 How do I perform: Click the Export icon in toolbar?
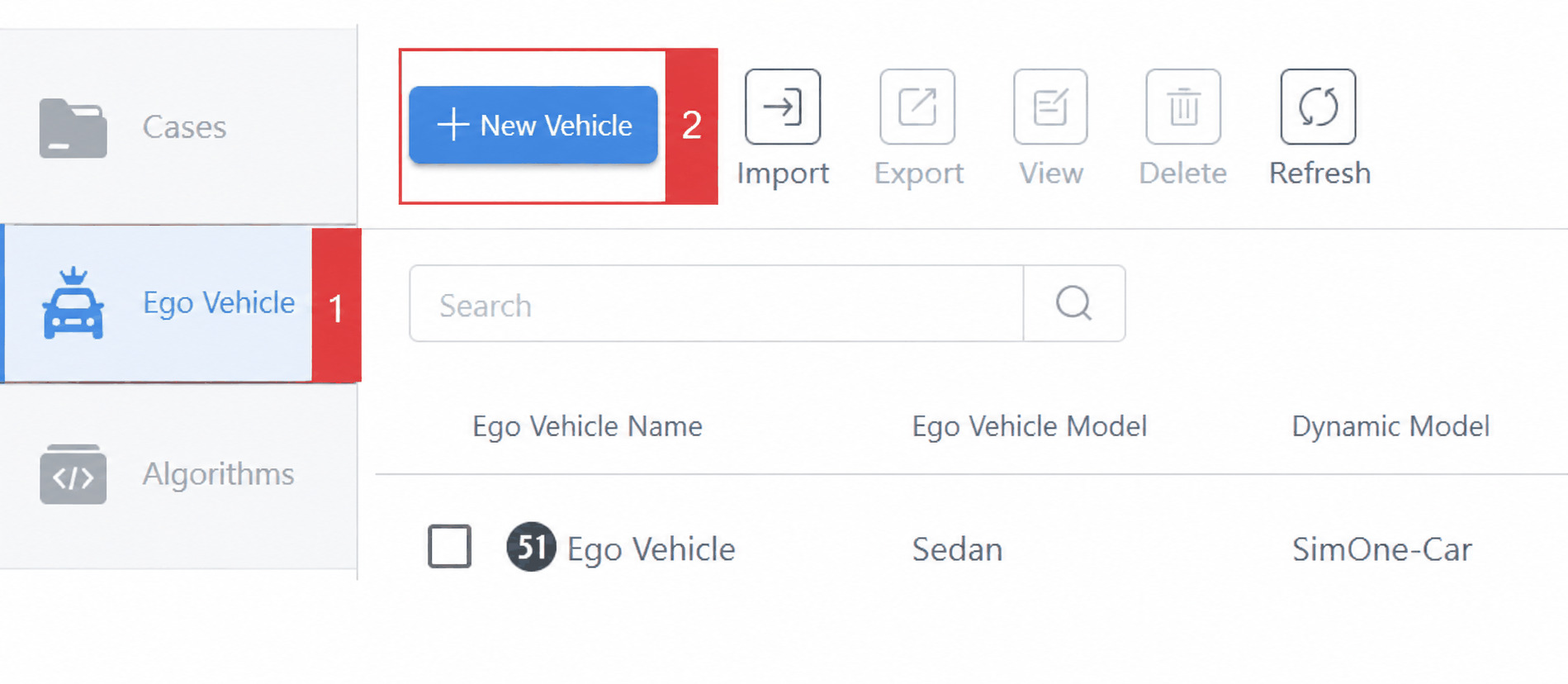tap(917, 107)
